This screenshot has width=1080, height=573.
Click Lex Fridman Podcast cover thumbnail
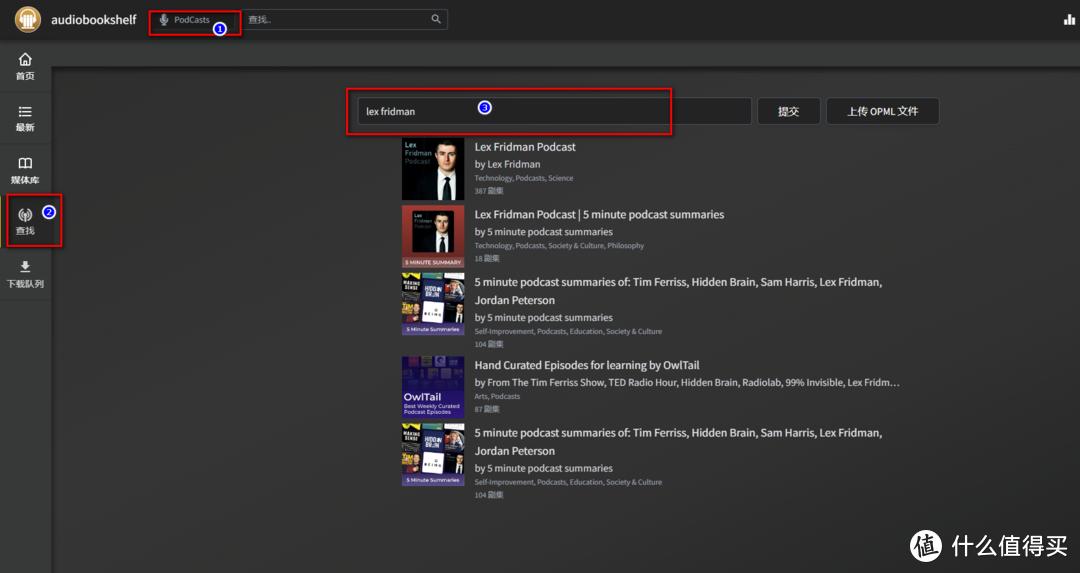[x=433, y=169]
